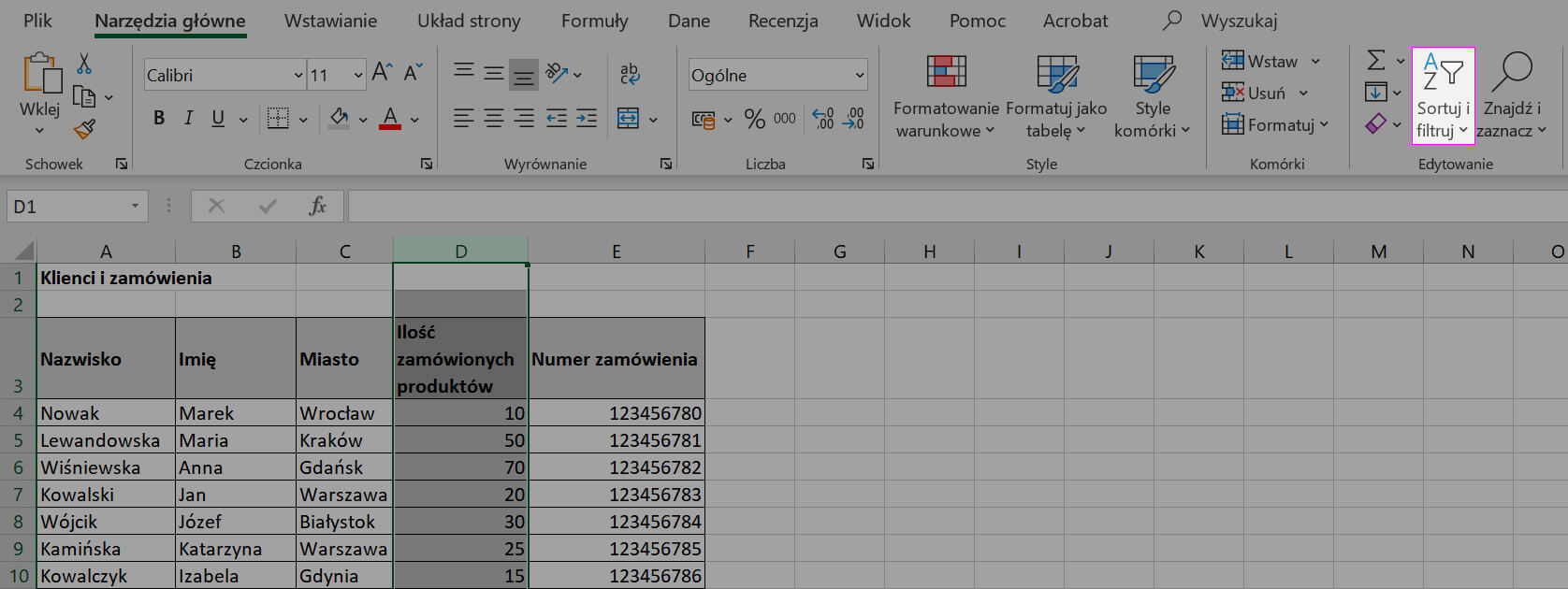Expand font color dropdown arrow
This screenshot has width=1568, height=589.
pyautogui.click(x=414, y=120)
